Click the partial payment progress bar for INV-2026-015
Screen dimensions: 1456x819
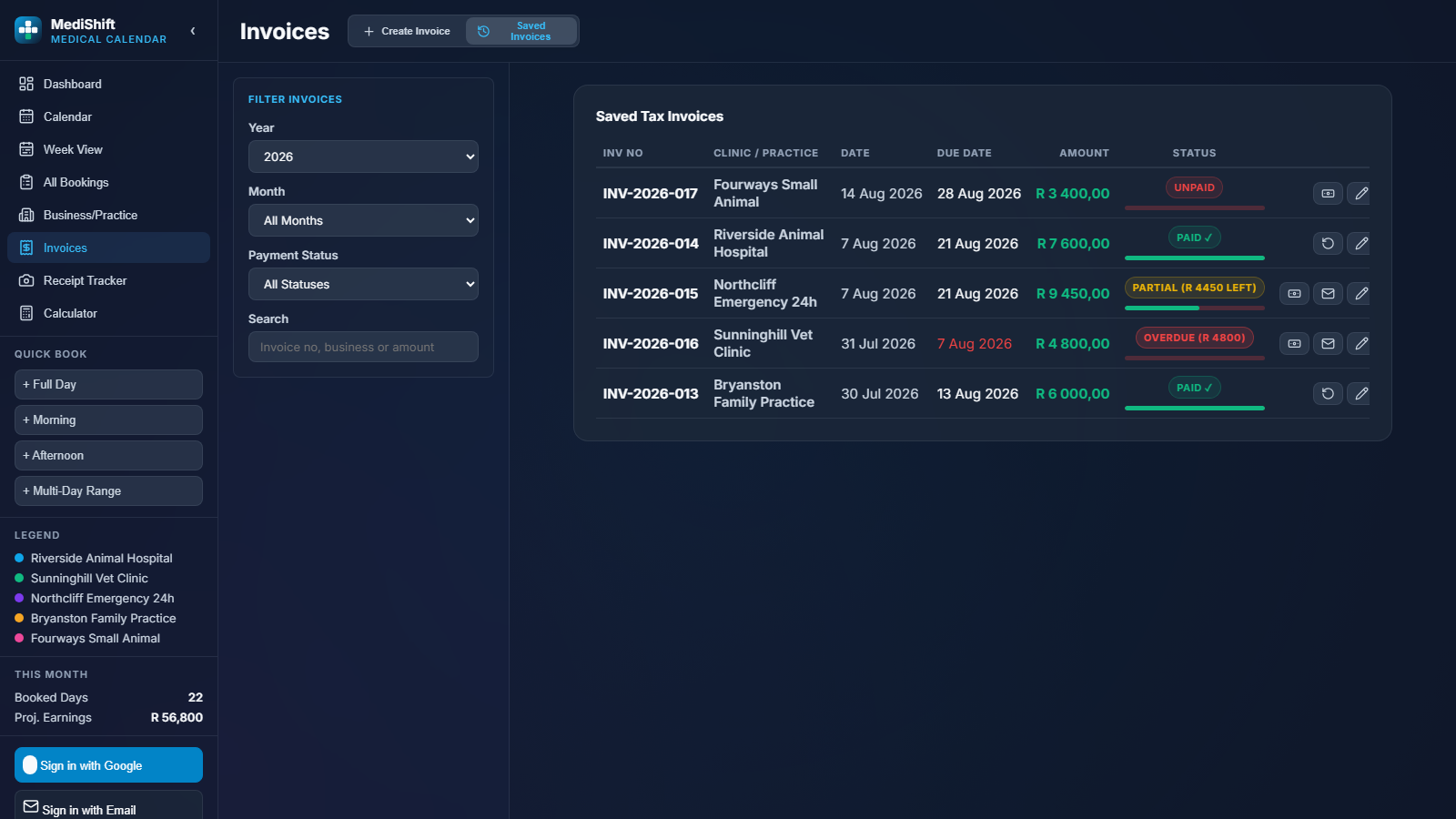pos(1194,308)
